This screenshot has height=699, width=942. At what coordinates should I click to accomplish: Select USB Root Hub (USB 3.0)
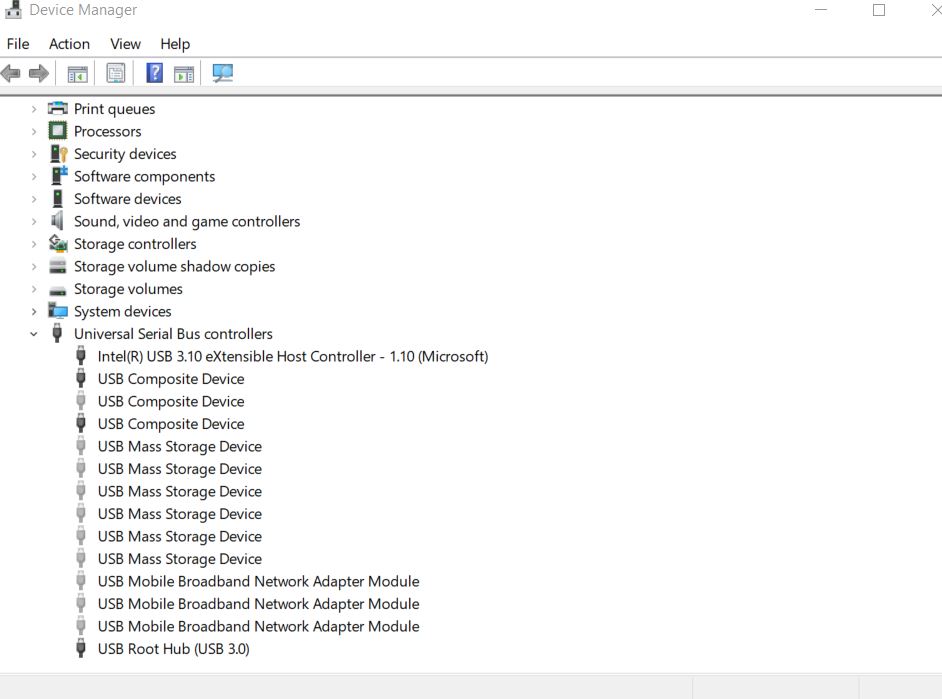click(x=174, y=649)
